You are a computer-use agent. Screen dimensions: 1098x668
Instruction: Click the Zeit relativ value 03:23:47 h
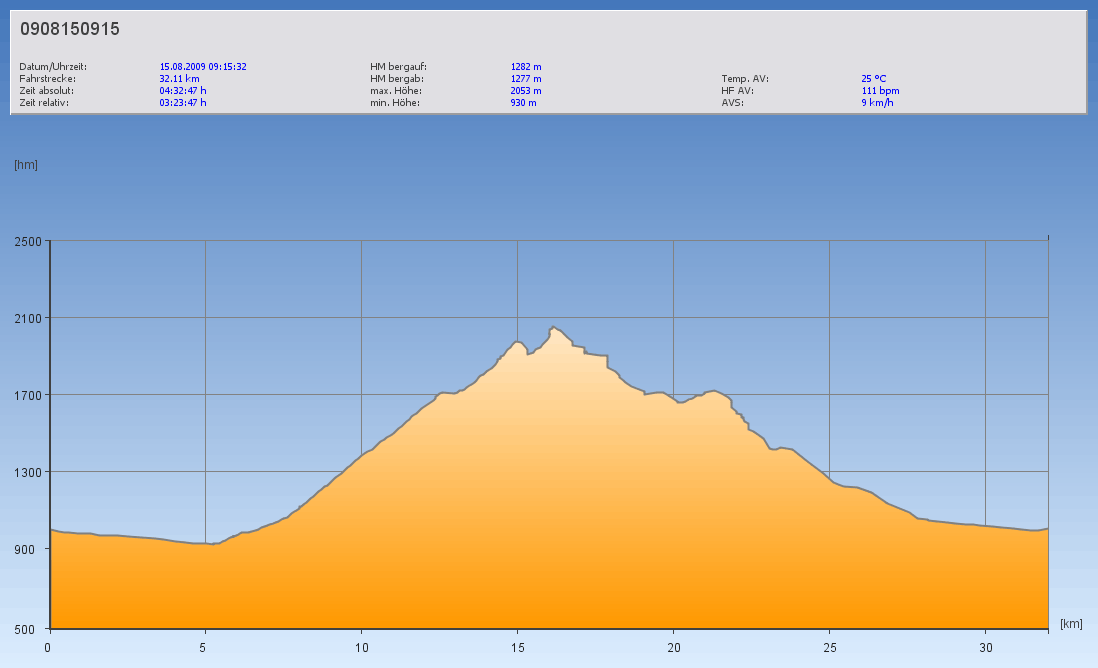[x=183, y=102]
